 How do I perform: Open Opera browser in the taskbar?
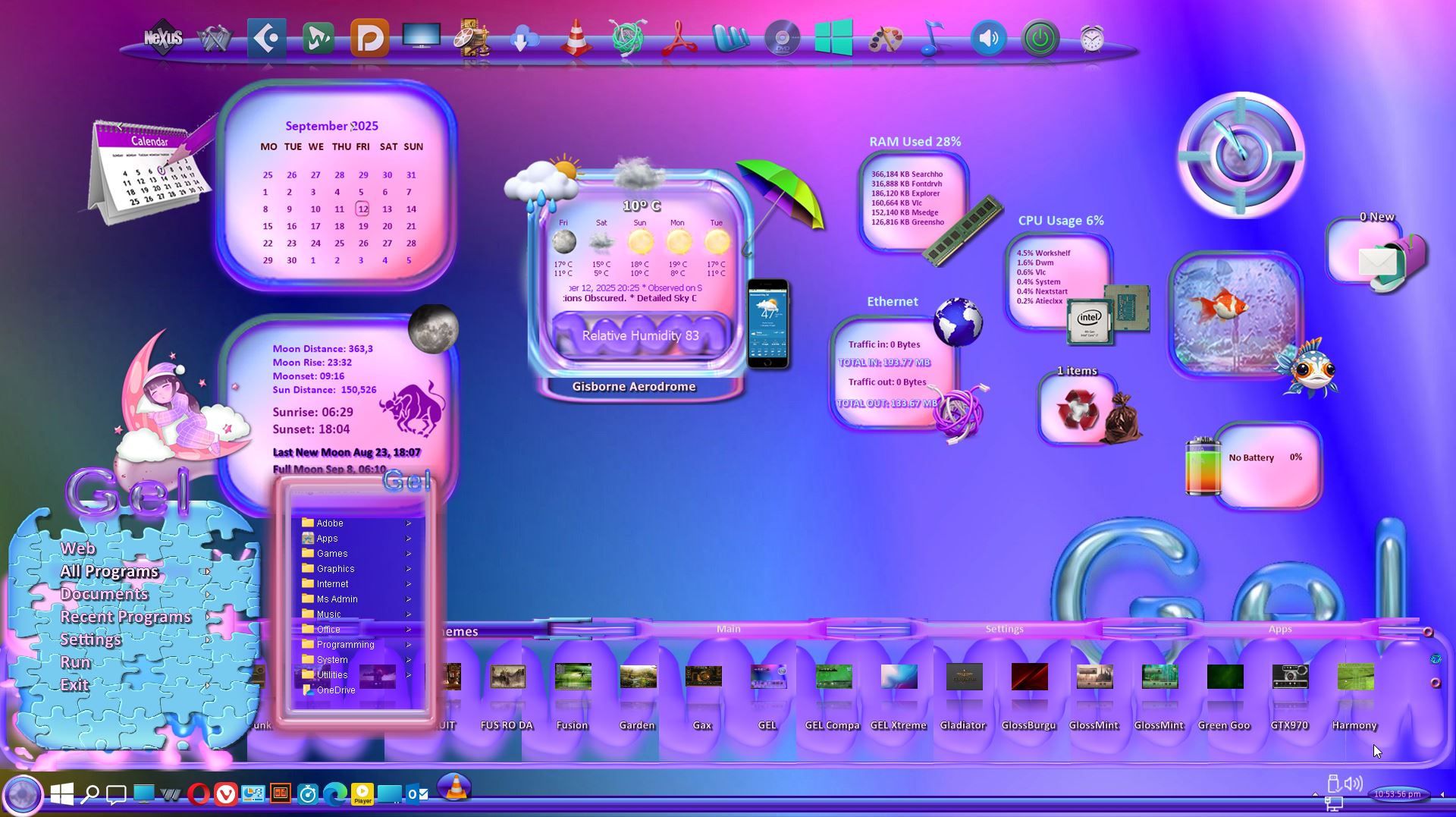(198, 794)
